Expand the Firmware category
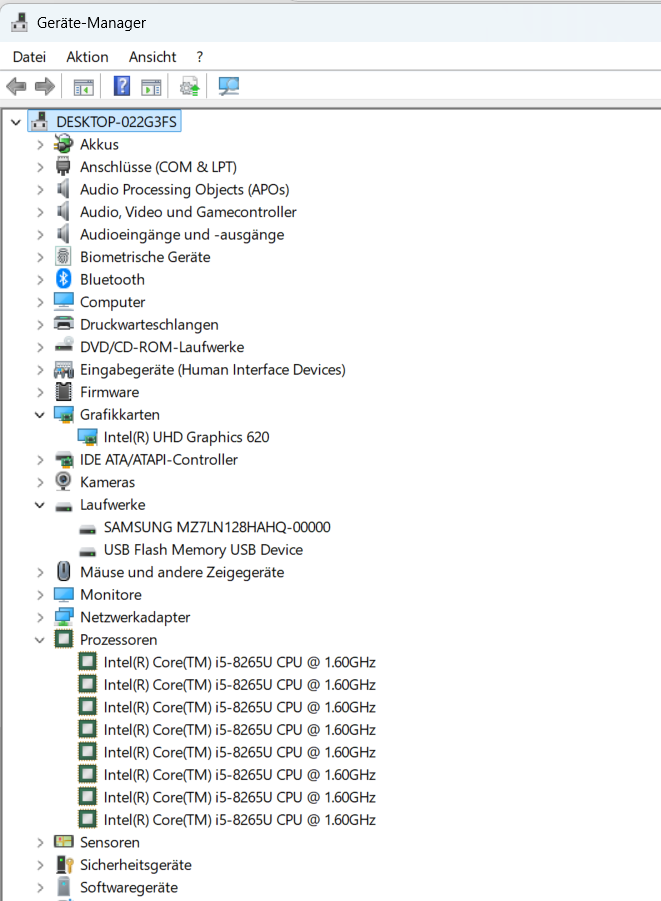Image resolution: width=661 pixels, height=901 pixels. pos(40,392)
